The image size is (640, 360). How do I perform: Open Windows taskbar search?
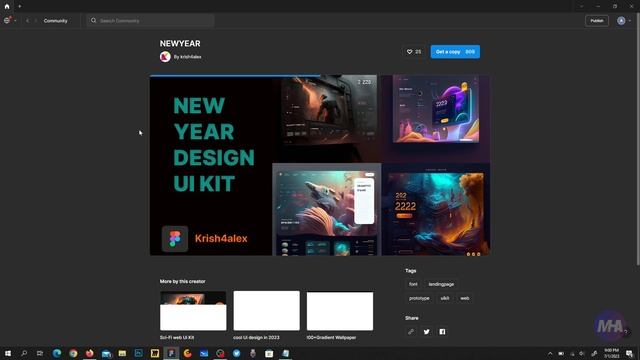[x=24, y=353]
